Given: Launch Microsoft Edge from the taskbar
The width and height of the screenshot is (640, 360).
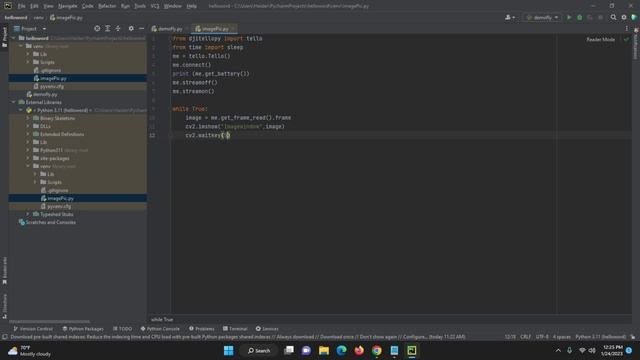Looking at the screenshot, I should [342, 351].
